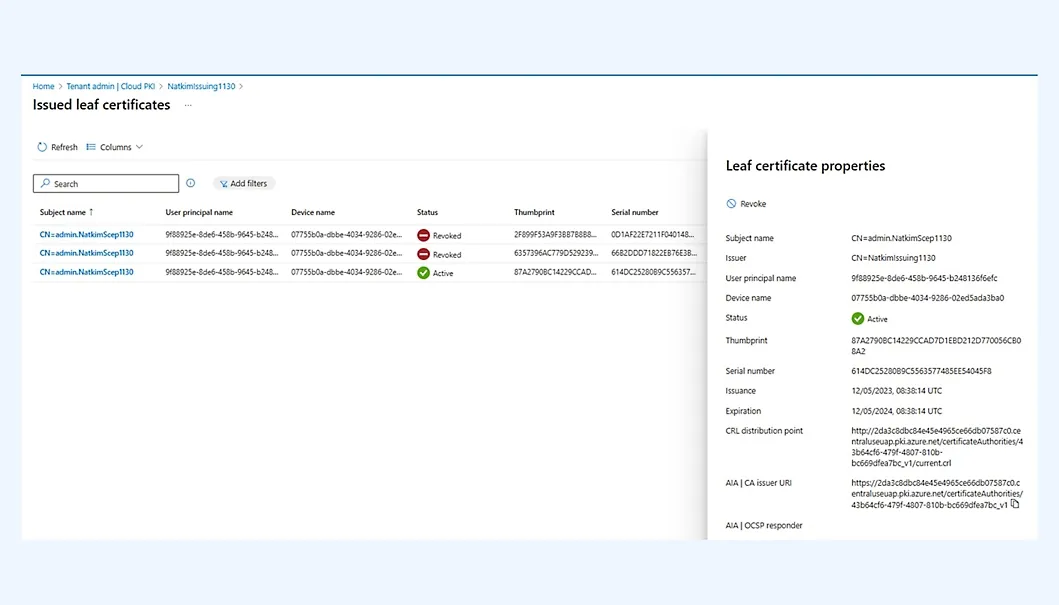Click the Revoked icon in second row
Viewport: 1059px width, 605px height.
click(423, 254)
